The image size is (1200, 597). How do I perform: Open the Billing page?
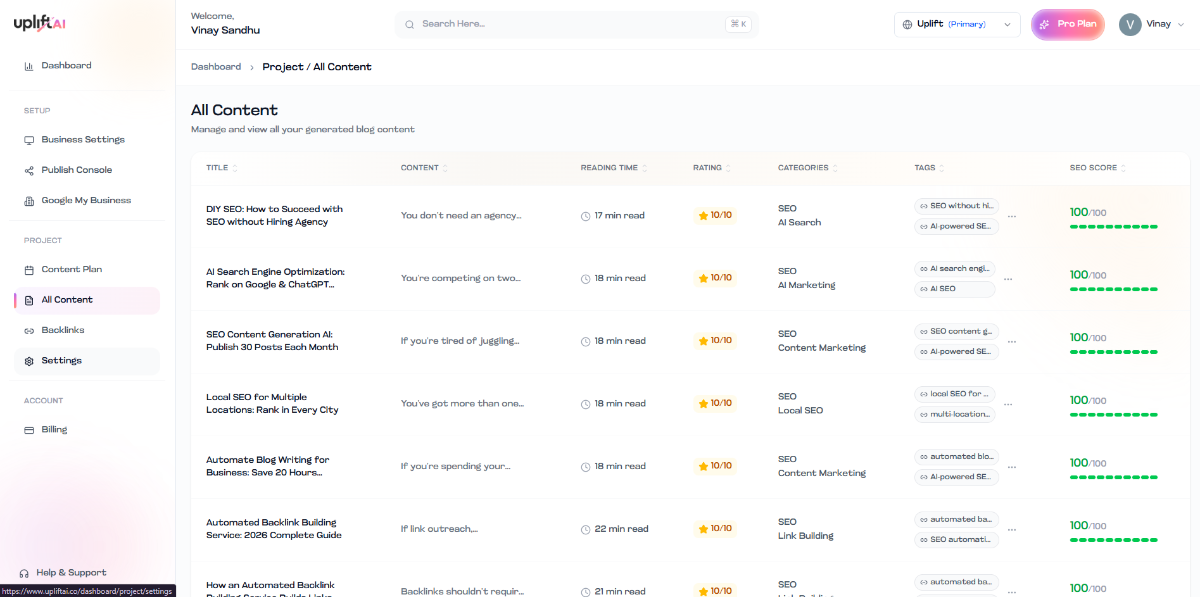[54, 430]
